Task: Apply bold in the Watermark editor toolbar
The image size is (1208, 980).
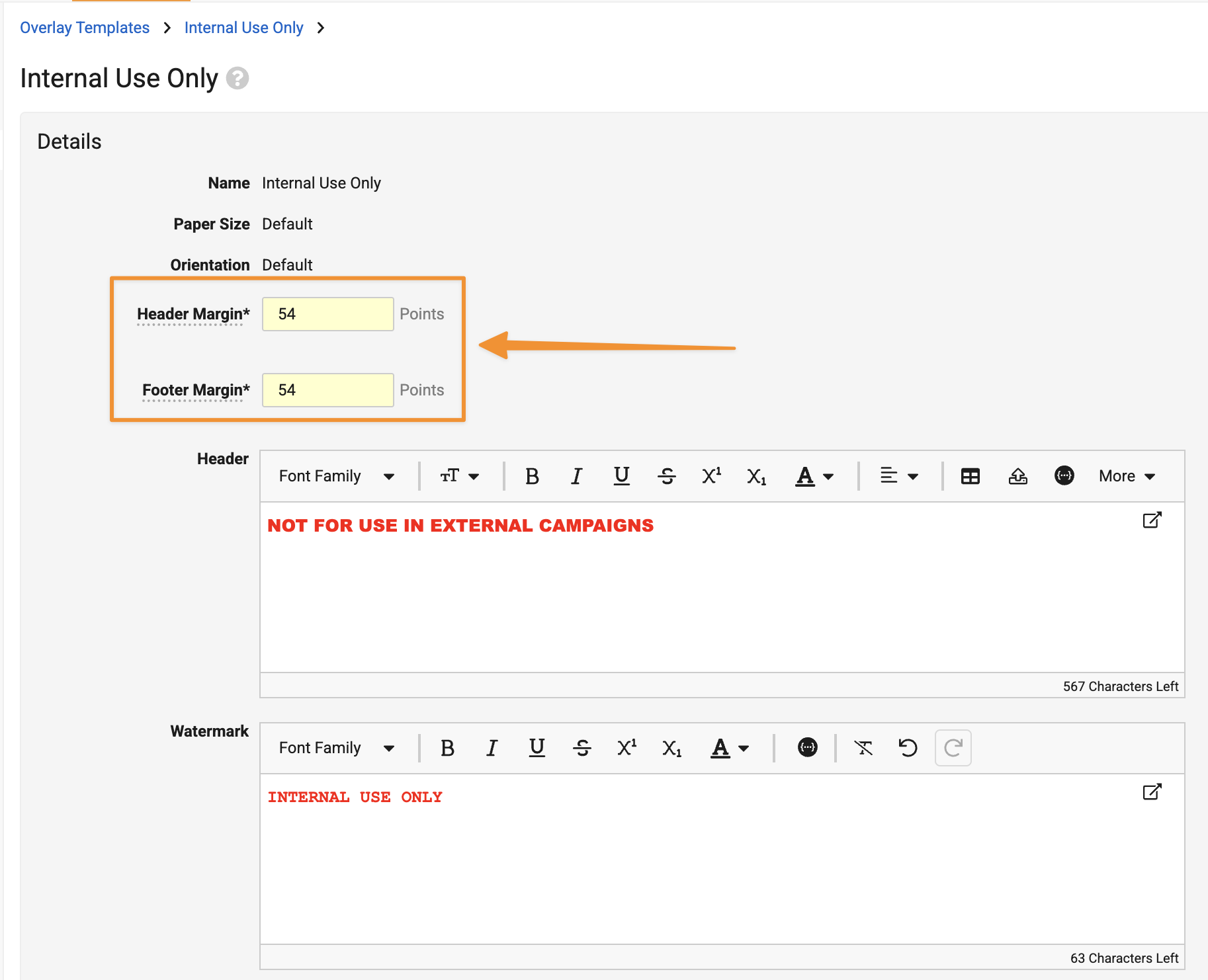Action: (447, 748)
